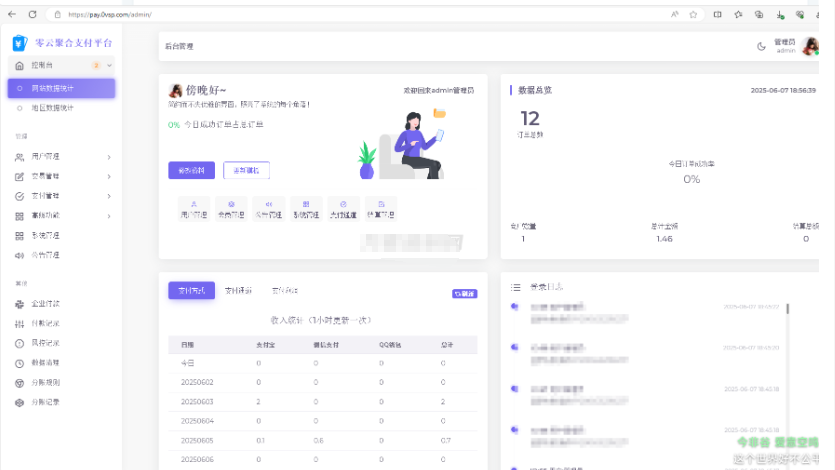Open the 结算管理 document shortcut tile

coord(381,209)
